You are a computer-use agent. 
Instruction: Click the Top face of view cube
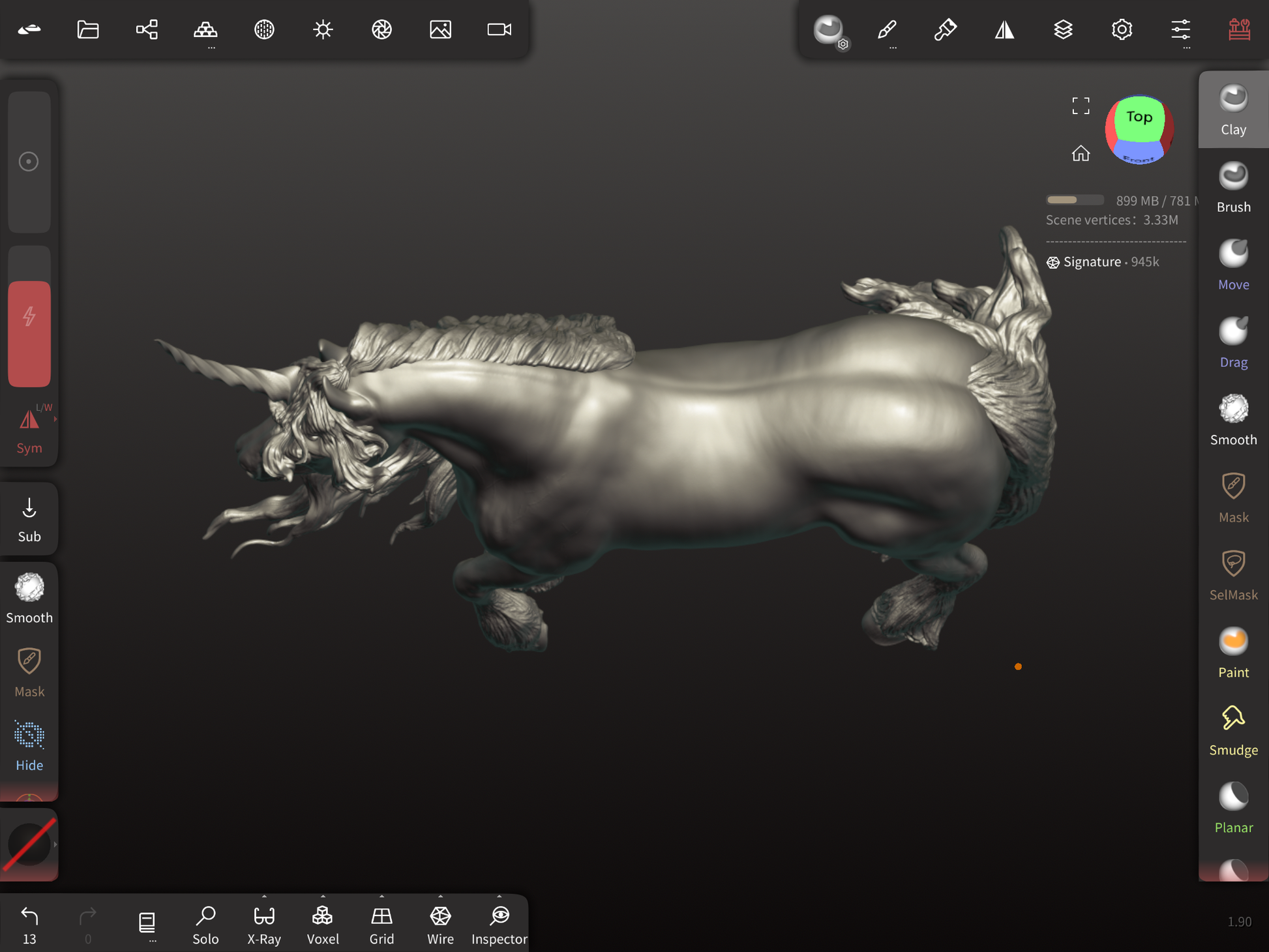click(1139, 118)
